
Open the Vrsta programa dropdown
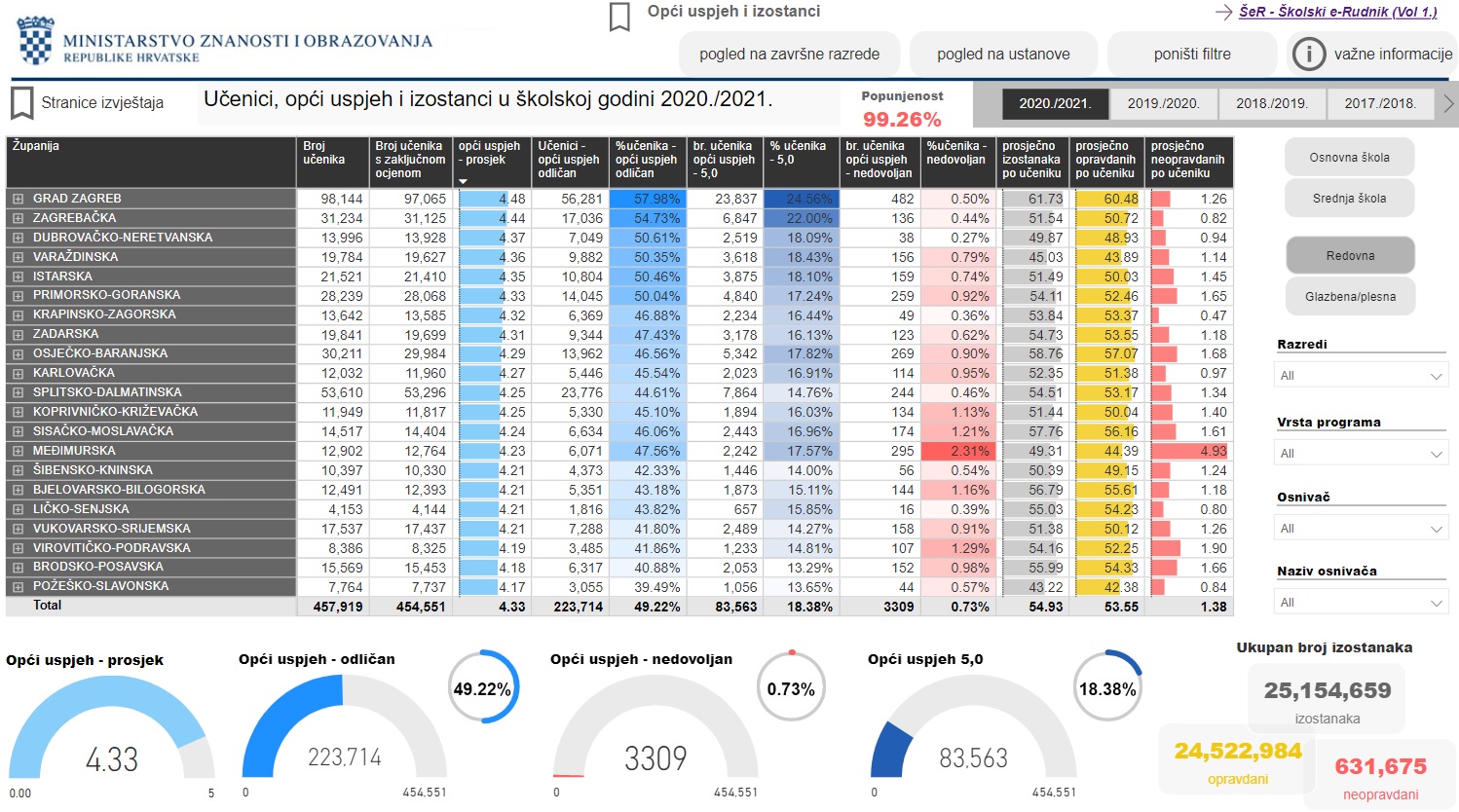(x=1362, y=454)
